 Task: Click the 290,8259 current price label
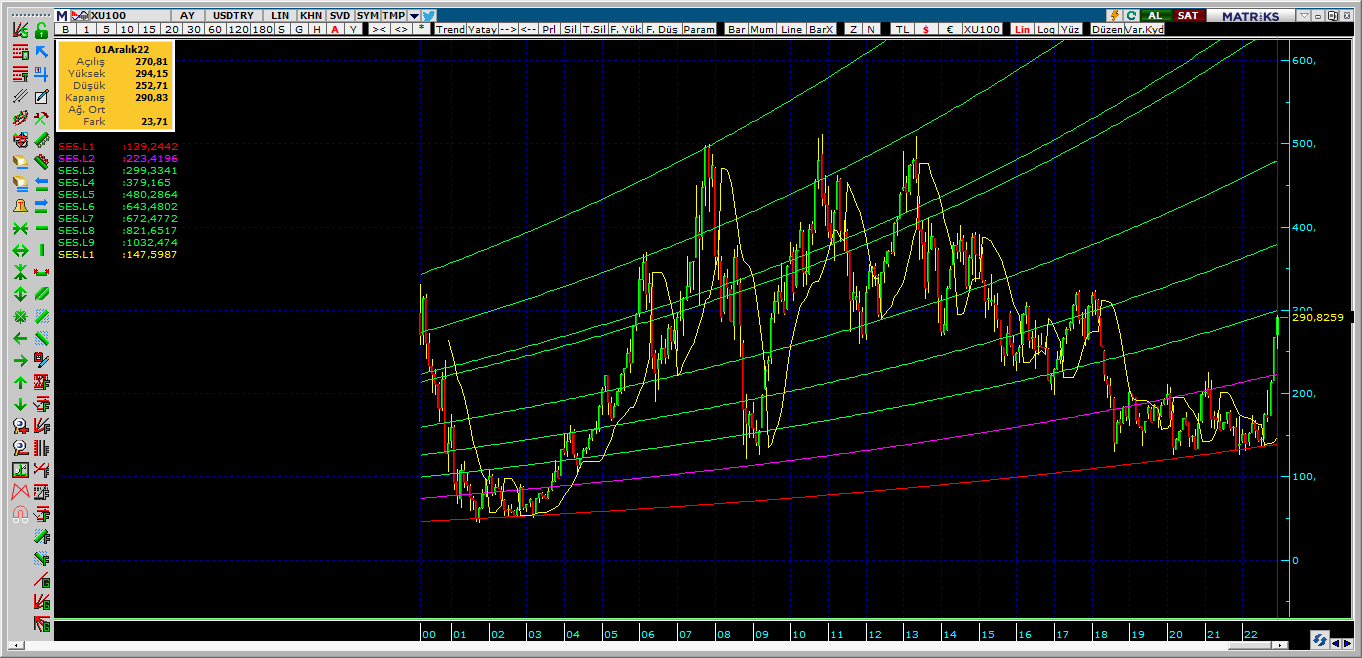click(x=1318, y=317)
